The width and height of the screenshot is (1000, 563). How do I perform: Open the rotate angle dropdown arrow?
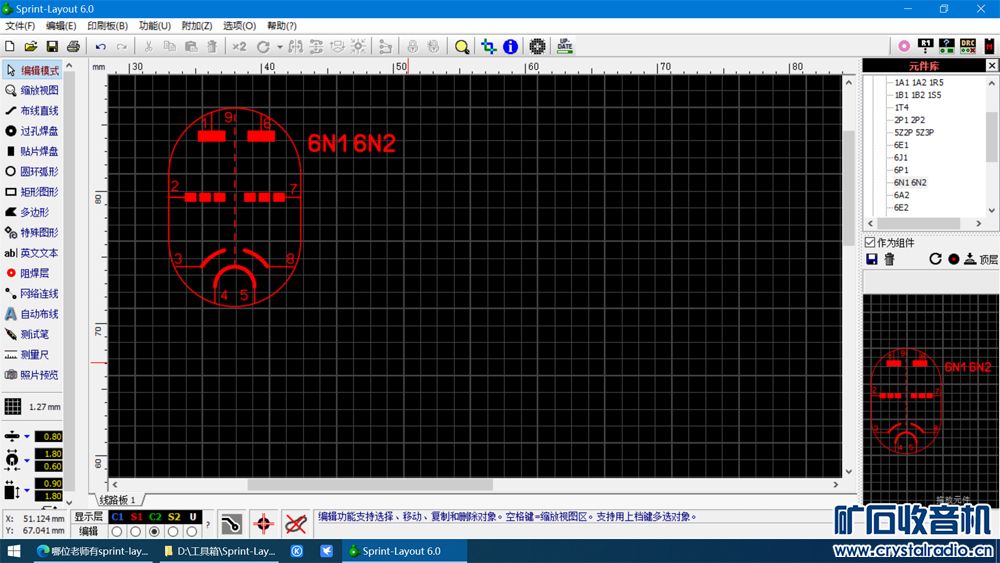(279, 47)
